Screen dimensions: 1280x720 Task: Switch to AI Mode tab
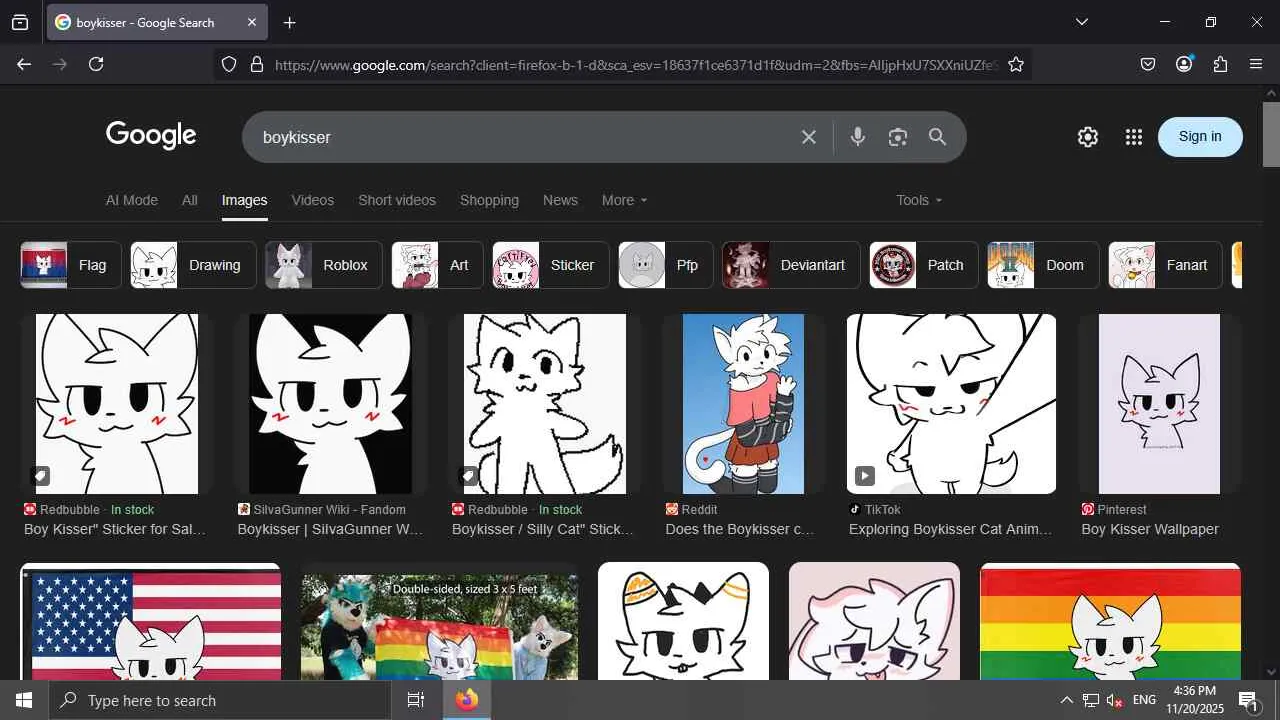coord(132,200)
